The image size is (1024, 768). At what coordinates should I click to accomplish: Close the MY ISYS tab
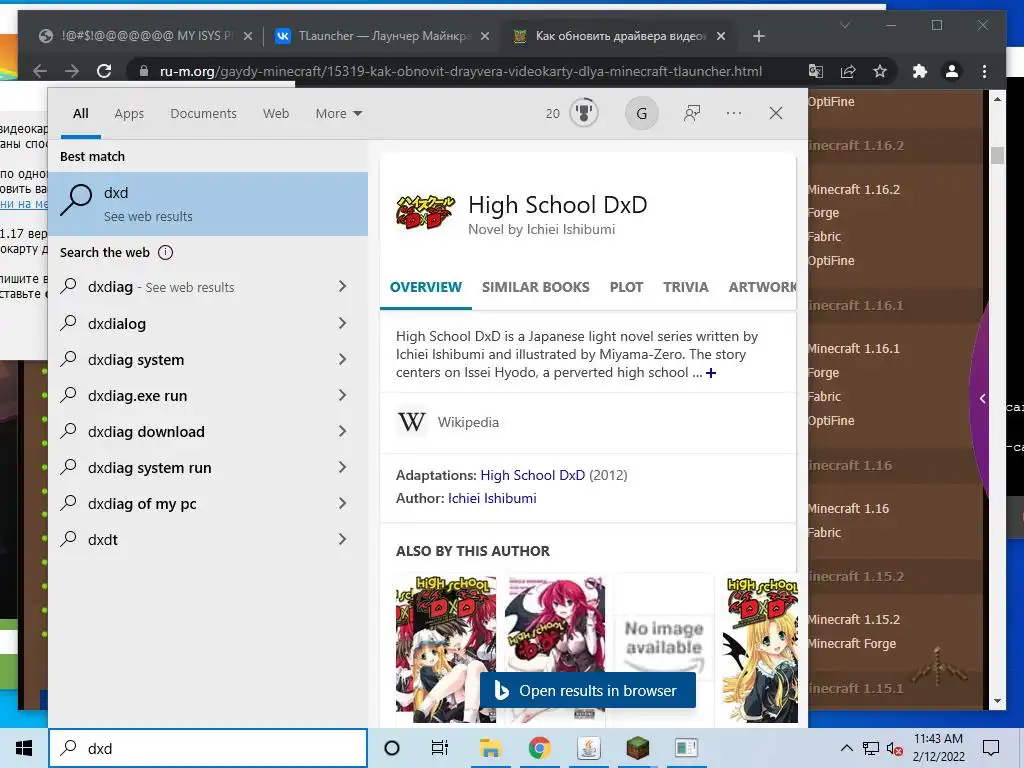tap(248, 37)
